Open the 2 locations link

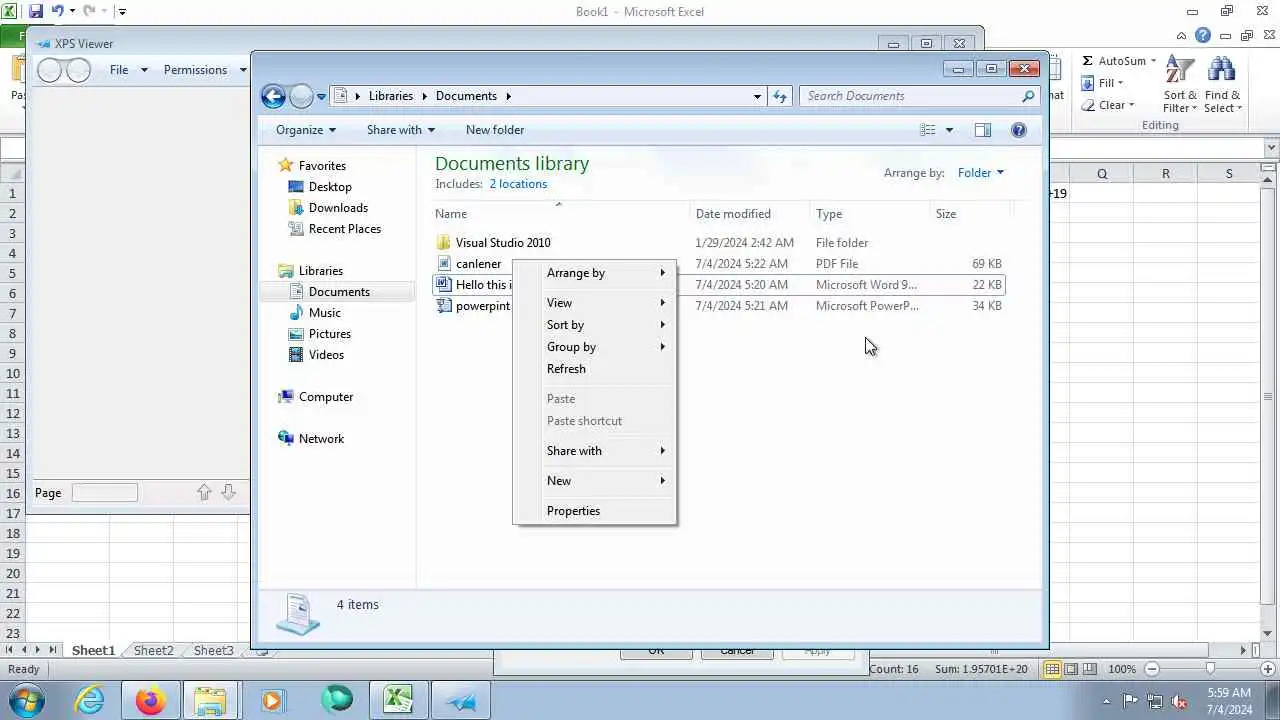(518, 184)
